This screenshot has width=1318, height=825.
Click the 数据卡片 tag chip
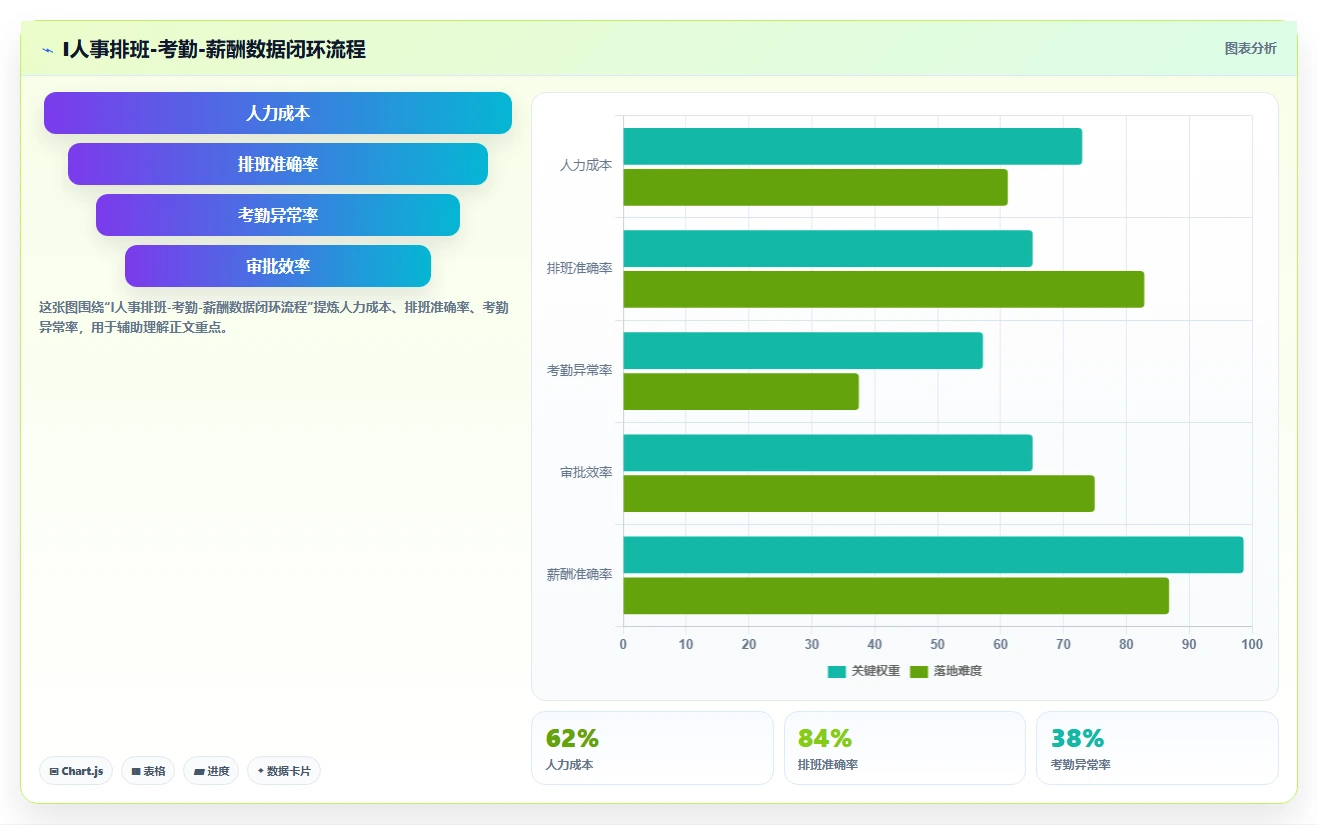click(284, 771)
